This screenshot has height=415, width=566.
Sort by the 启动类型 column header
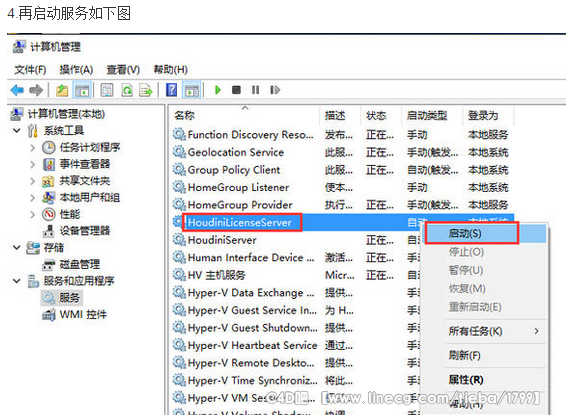point(432,115)
